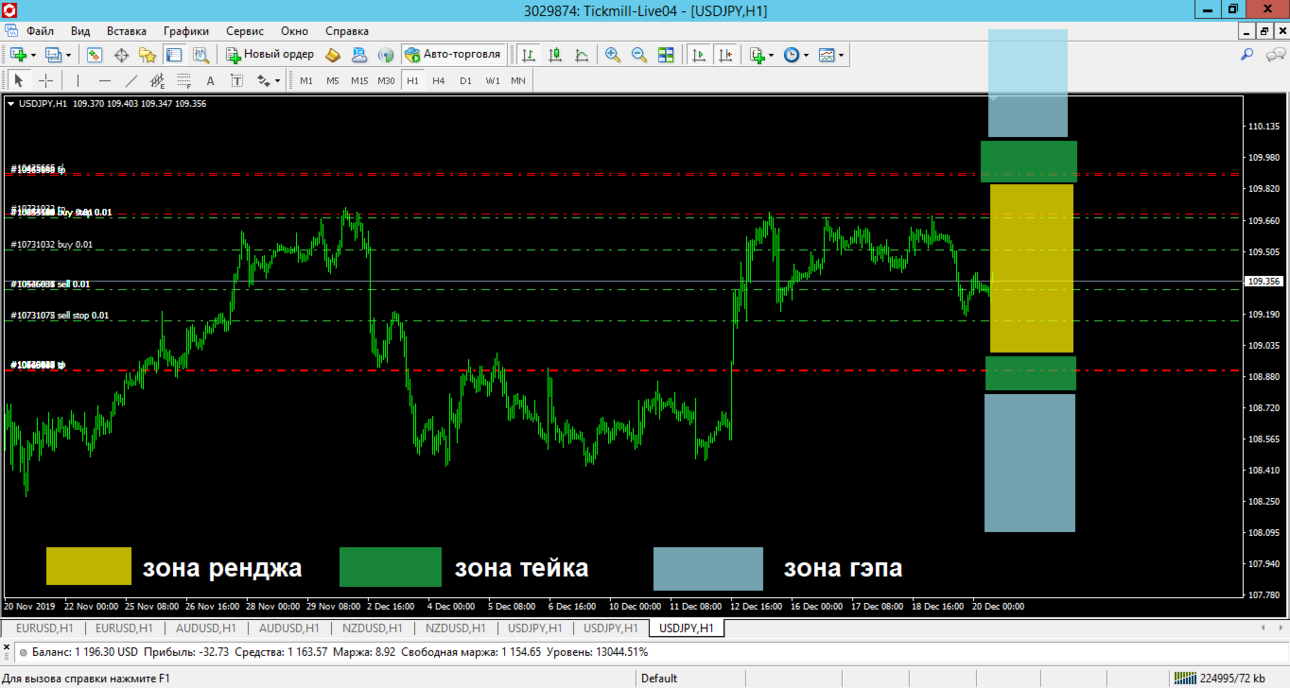Viewport: 1290px width, 688px height.
Task: Open the chart symbol menu triangle beside USDJPY,H1
Action: coord(11,104)
